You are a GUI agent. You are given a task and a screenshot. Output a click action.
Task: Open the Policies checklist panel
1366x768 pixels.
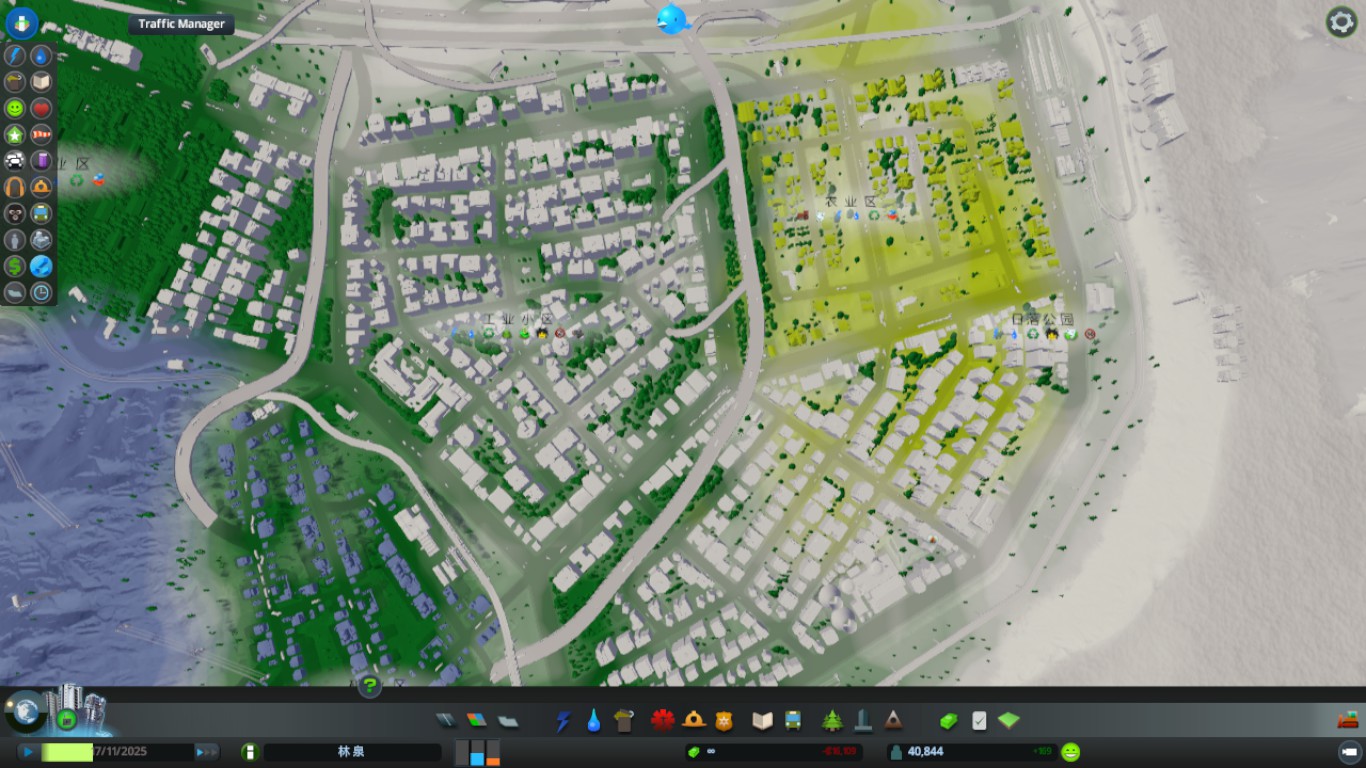click(x=979, y=720)
